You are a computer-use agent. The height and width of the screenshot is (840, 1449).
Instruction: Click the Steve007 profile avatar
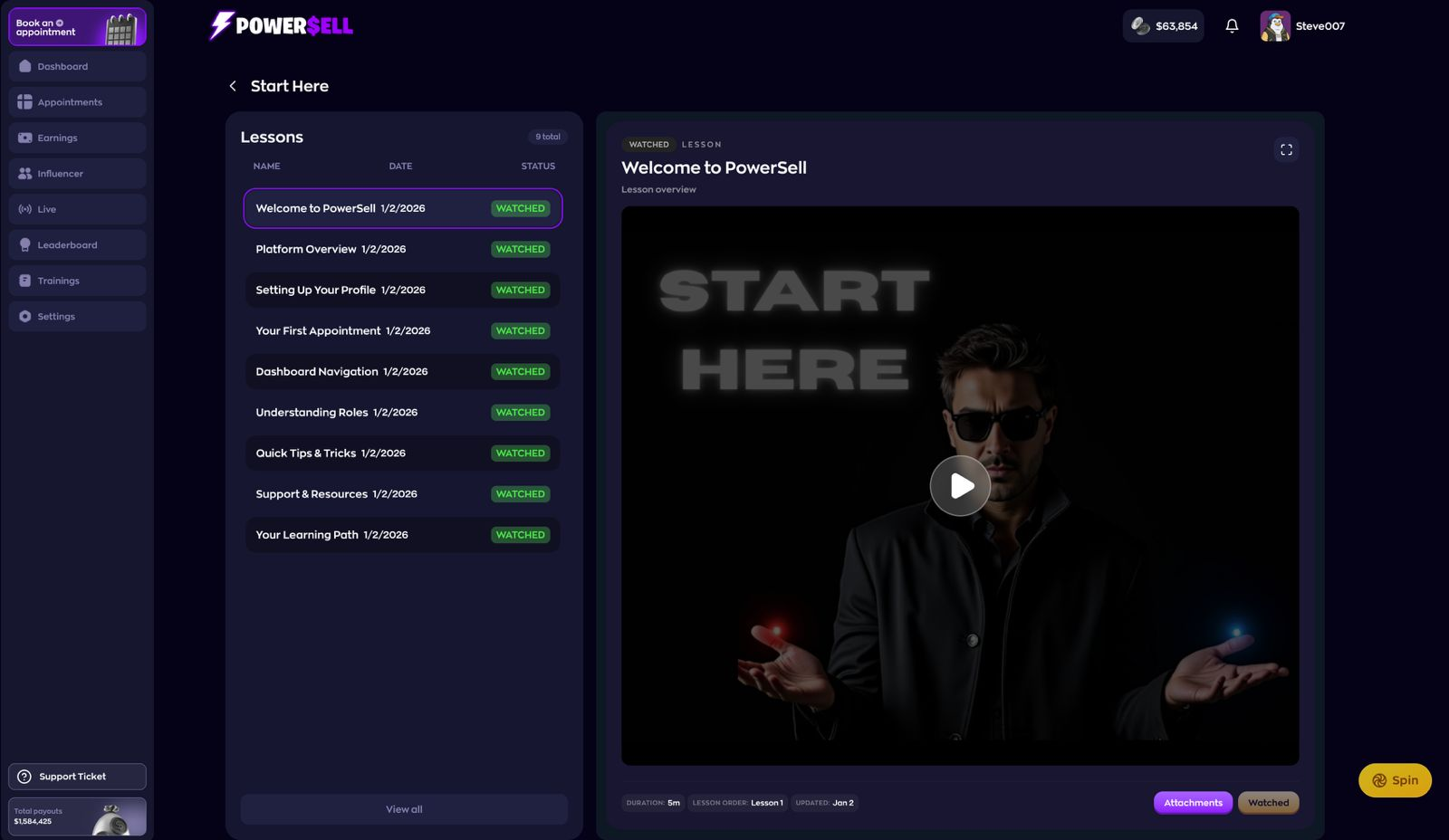coord(1275,26)
